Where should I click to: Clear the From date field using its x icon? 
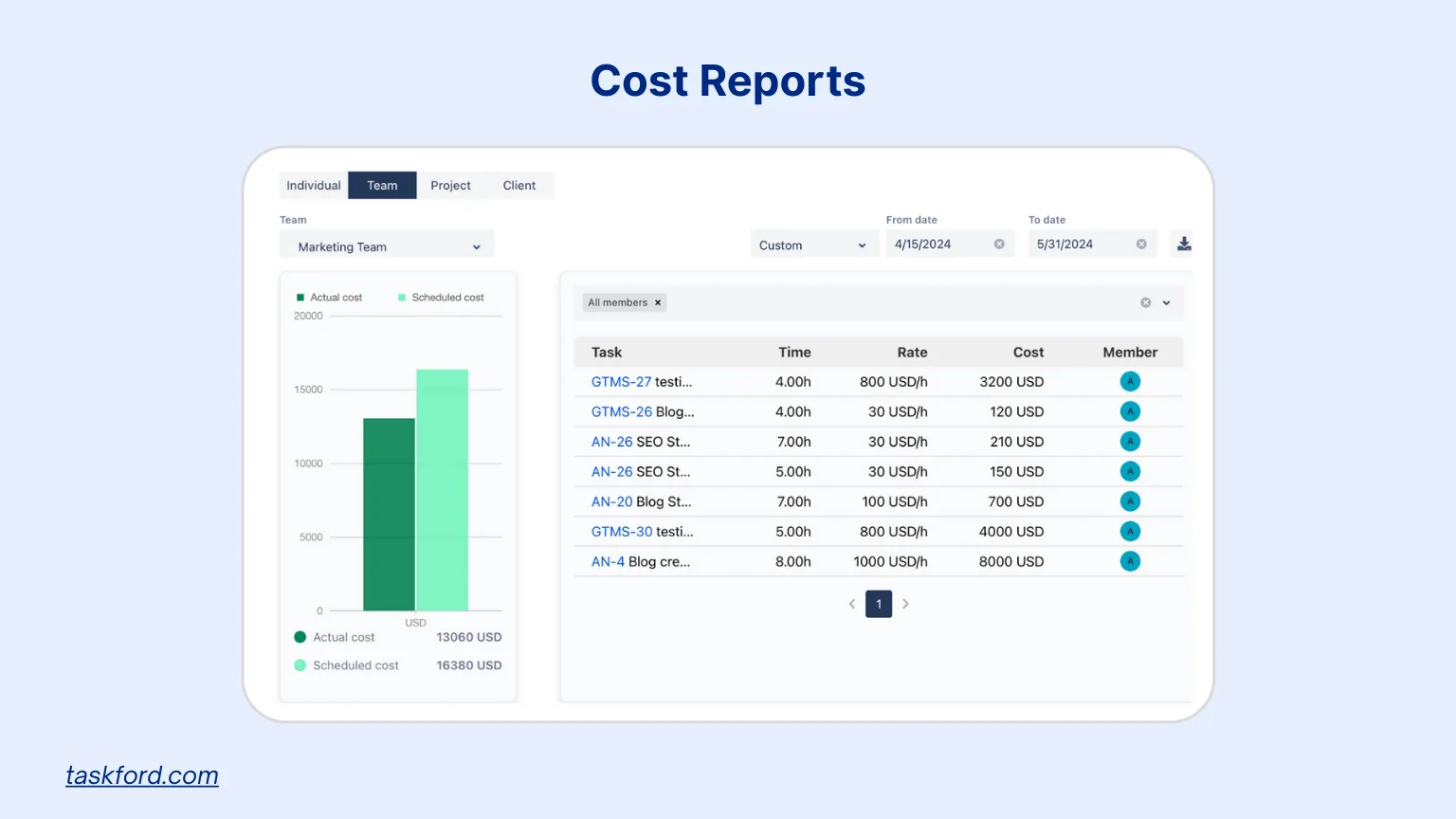click(x=998, y=244)
